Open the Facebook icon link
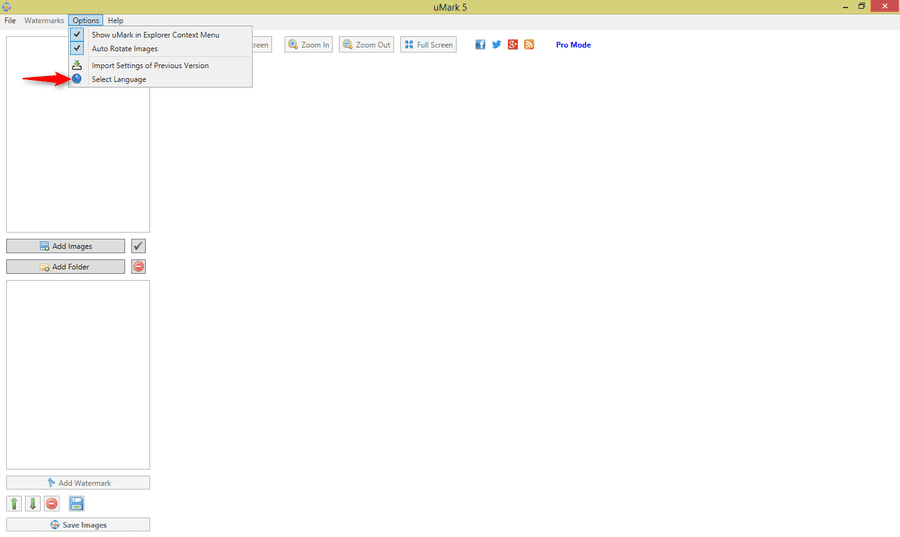This screenshot has height=537, width=900. [x=480, y=45]
